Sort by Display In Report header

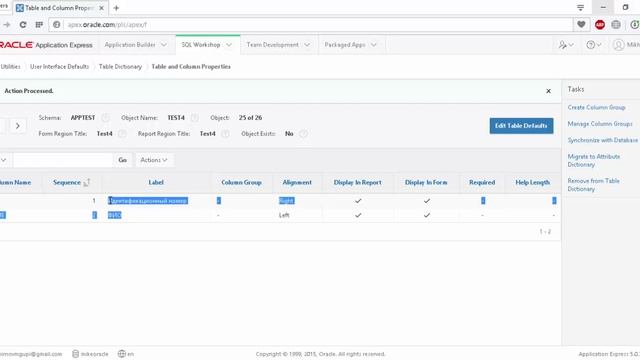358,182
